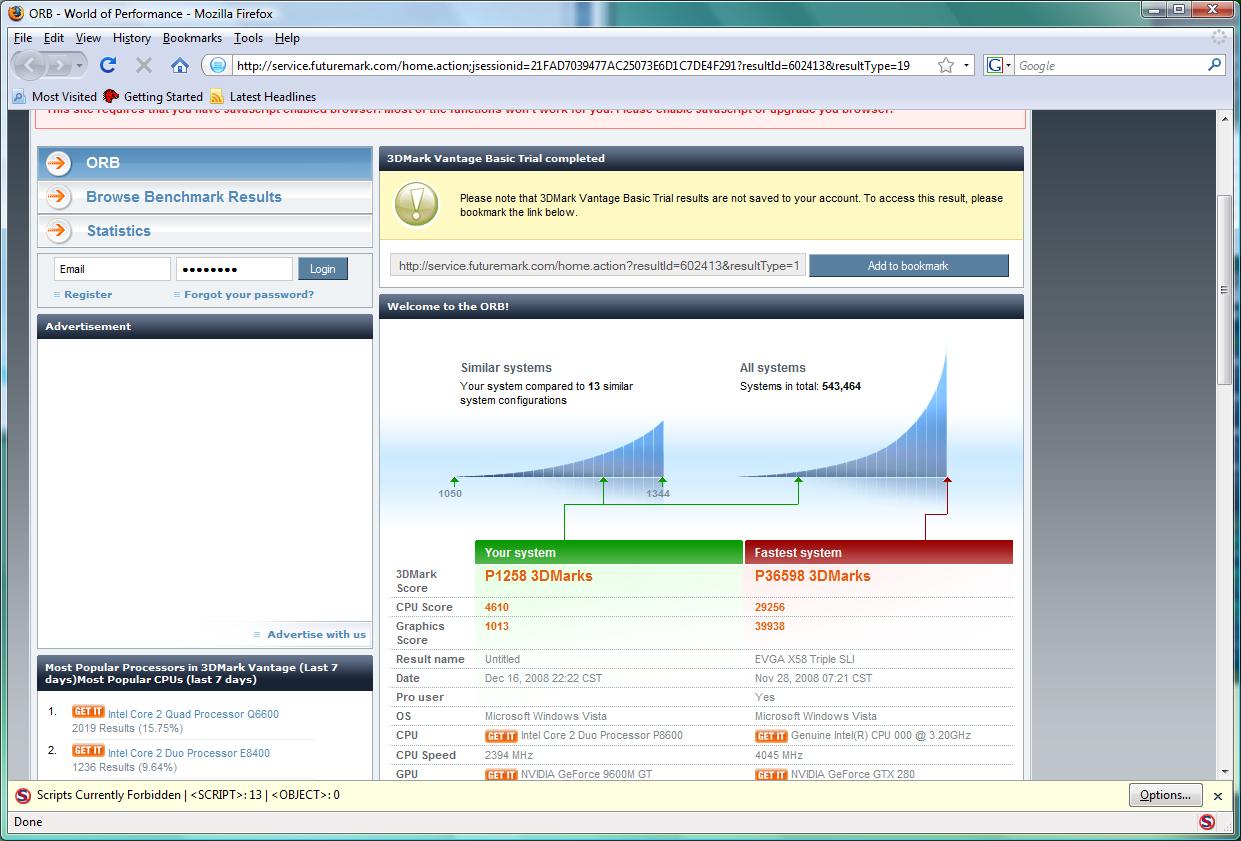This screenshot has height=841, width=1241.
Task: Open the Help menu
Action: pos(287,38)
